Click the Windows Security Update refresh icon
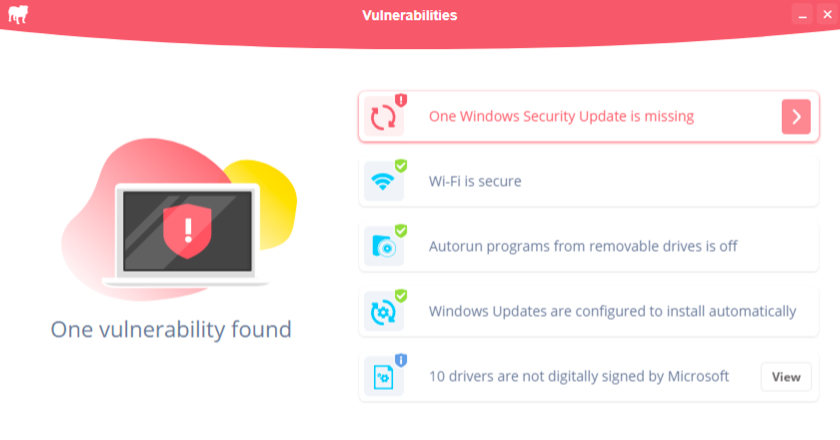The width and height of the screenshot is (840, 440). [383, 118]
